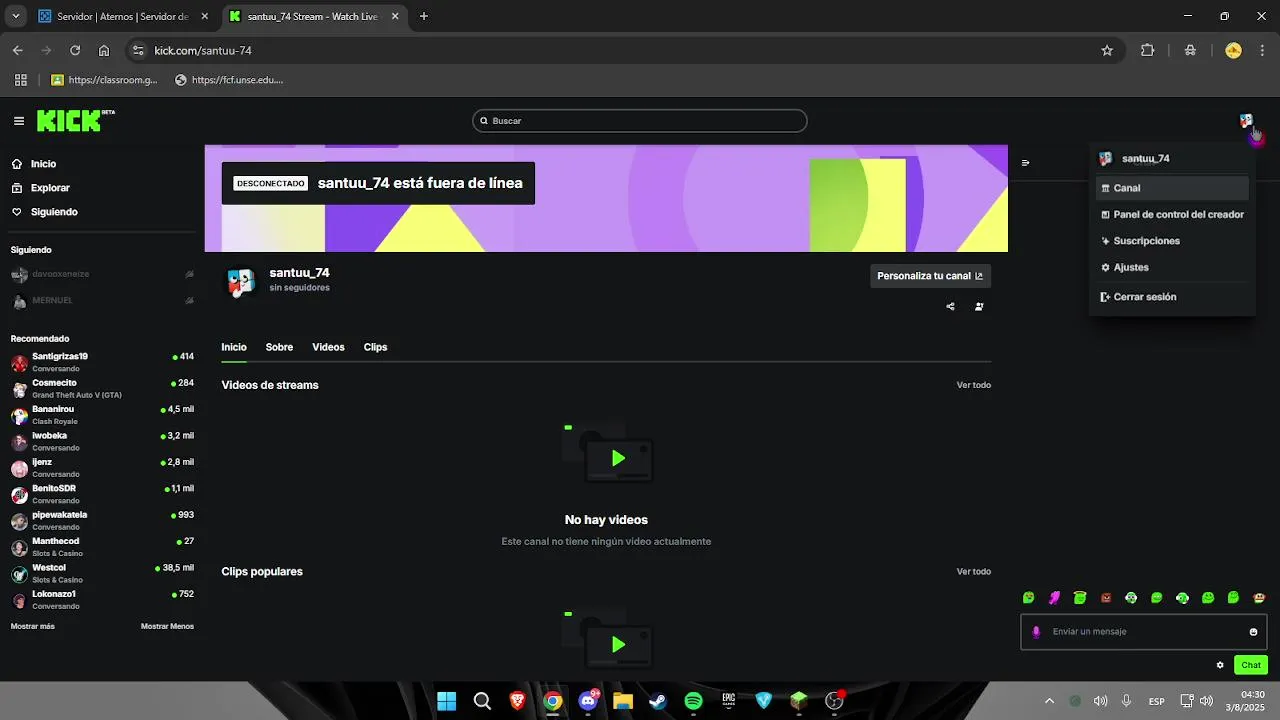
Task: Open Discord from the taskbar
Action: 588,701
